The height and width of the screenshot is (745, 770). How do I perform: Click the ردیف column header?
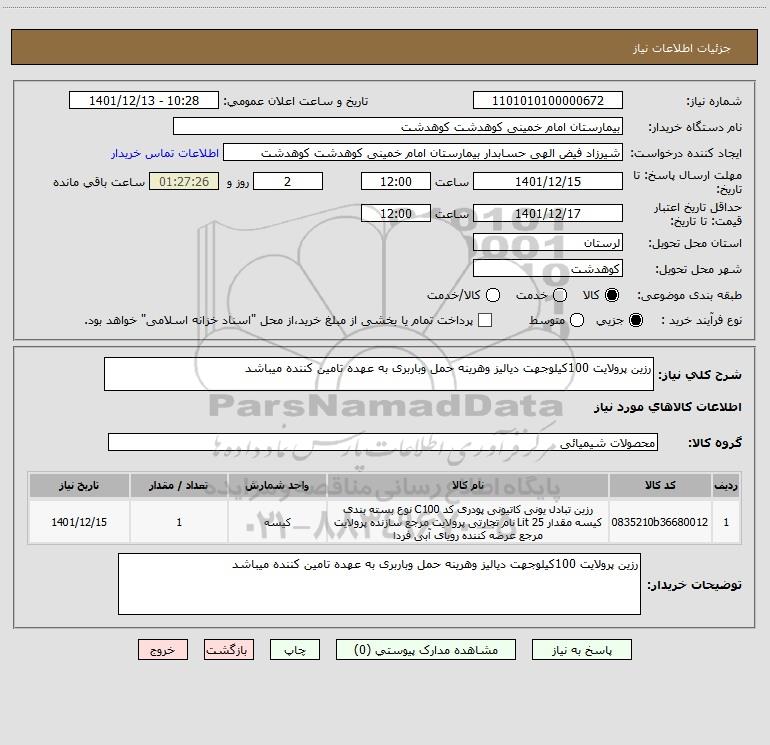pos(726,485)
